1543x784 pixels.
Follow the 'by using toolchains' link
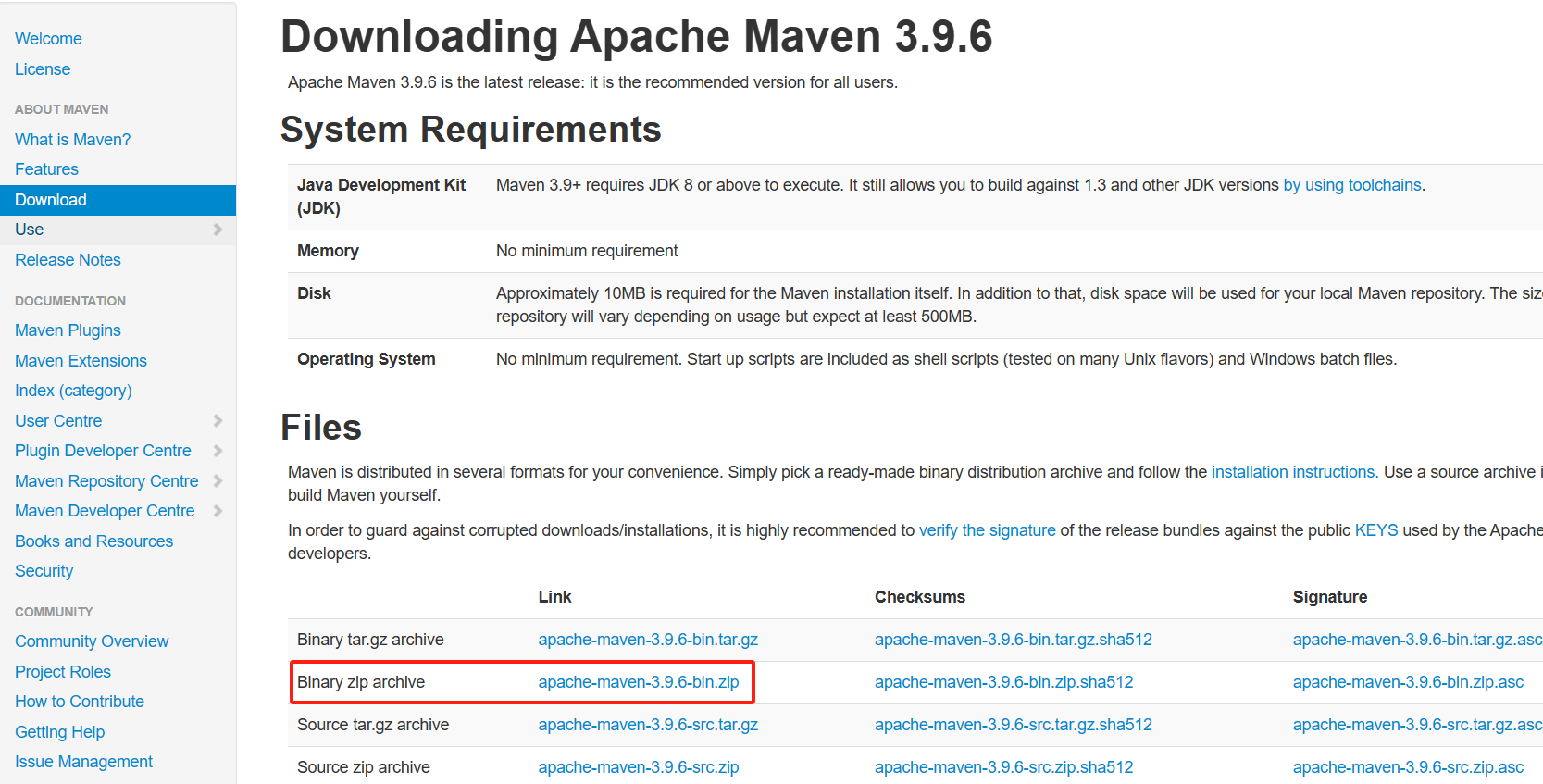pos(1352,185)
